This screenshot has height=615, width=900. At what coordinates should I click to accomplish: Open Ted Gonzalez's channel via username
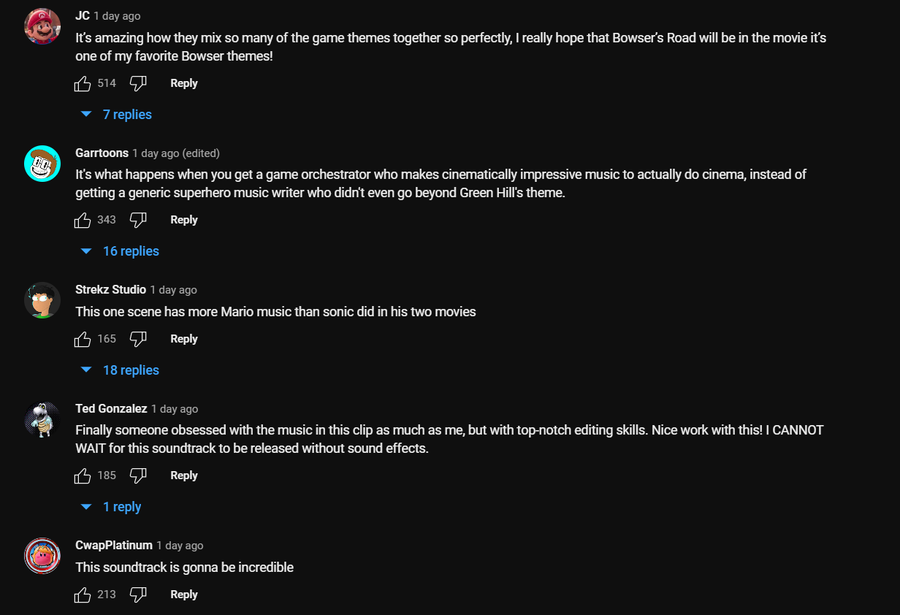[x=111, y=409]
